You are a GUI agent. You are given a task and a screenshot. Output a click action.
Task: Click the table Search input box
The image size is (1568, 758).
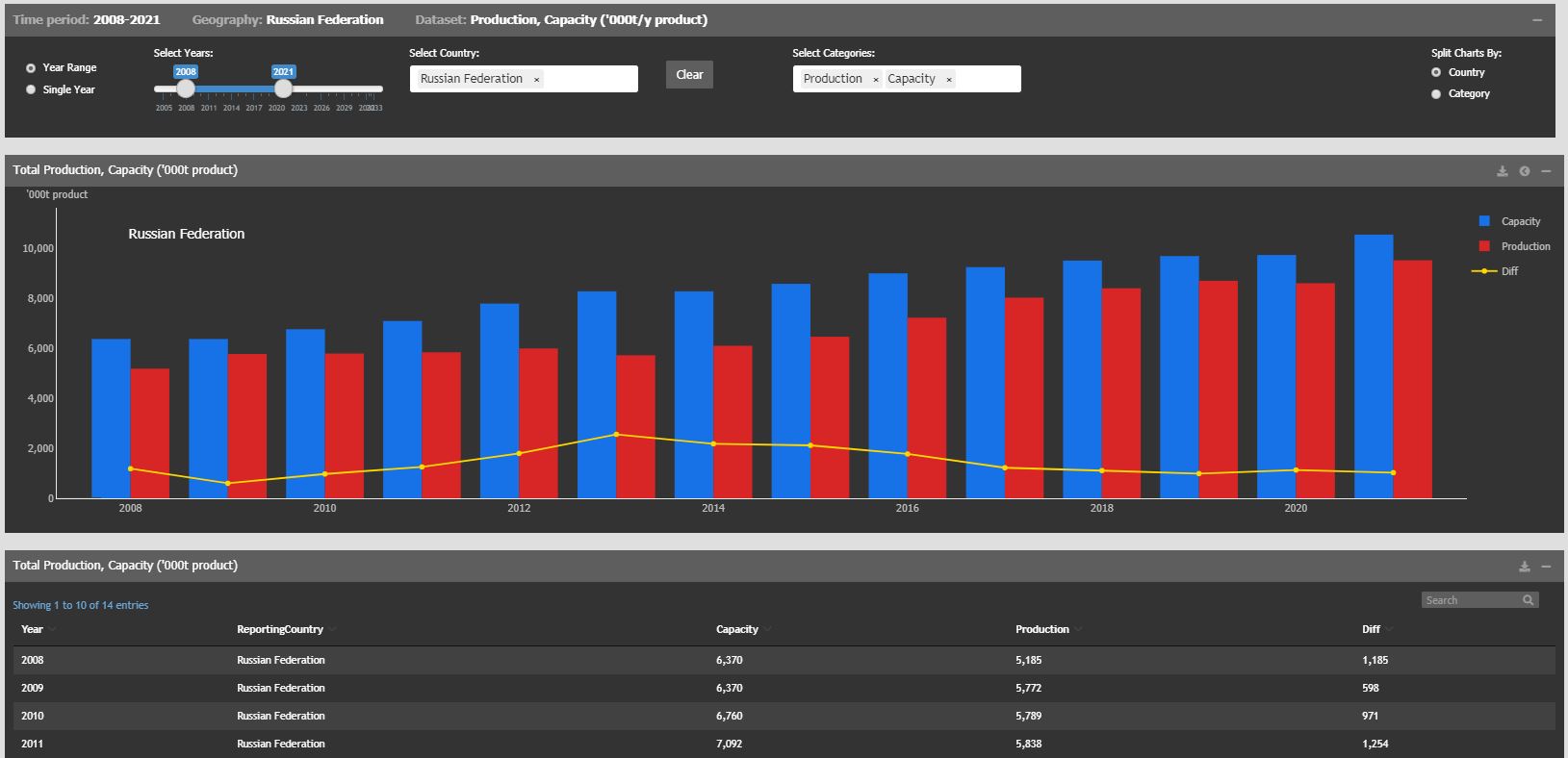1471,600
